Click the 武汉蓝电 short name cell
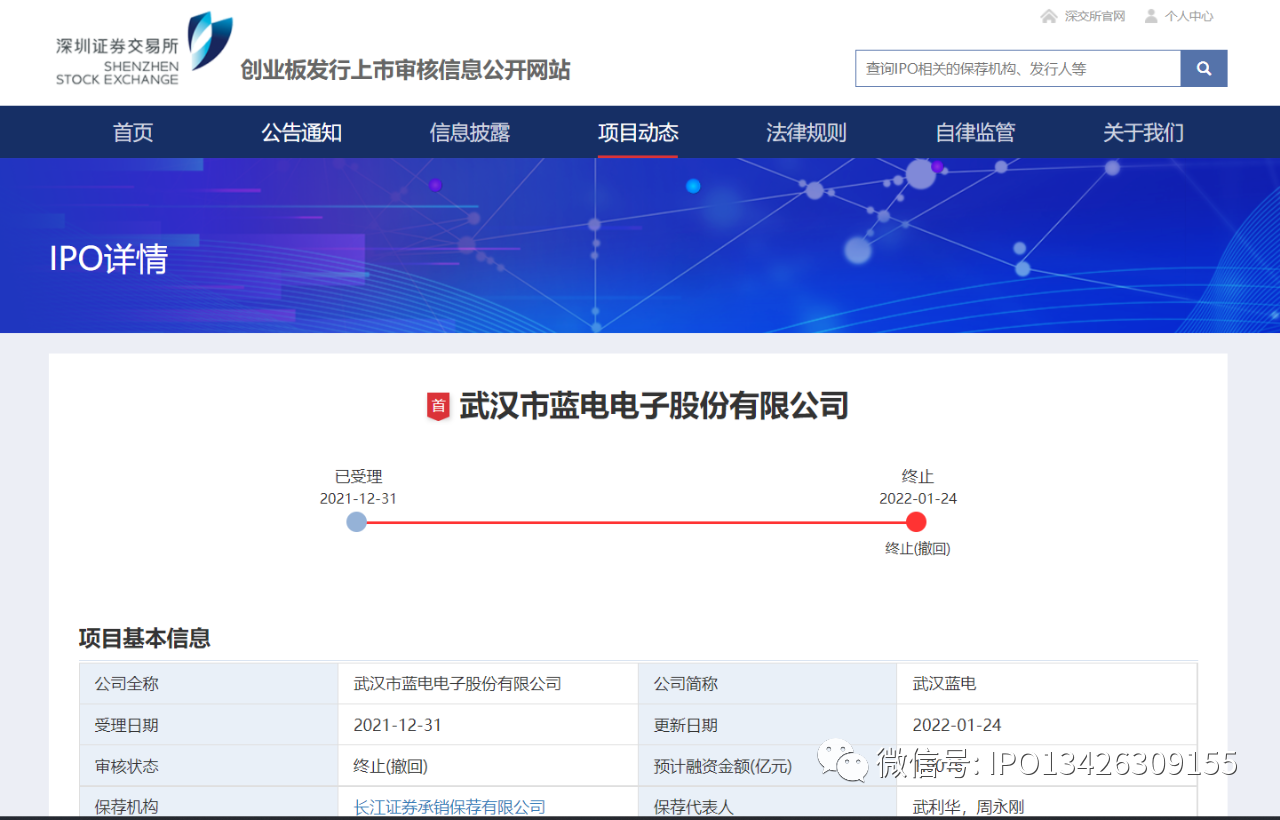The height and width of the screenshot is (820, 1280). point(1046,684)
